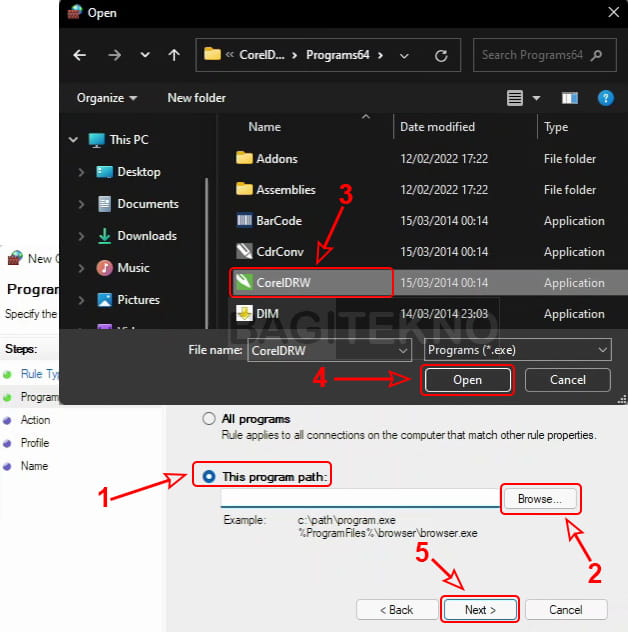Click Browse in the rule wizard

(x=540, y=499)
